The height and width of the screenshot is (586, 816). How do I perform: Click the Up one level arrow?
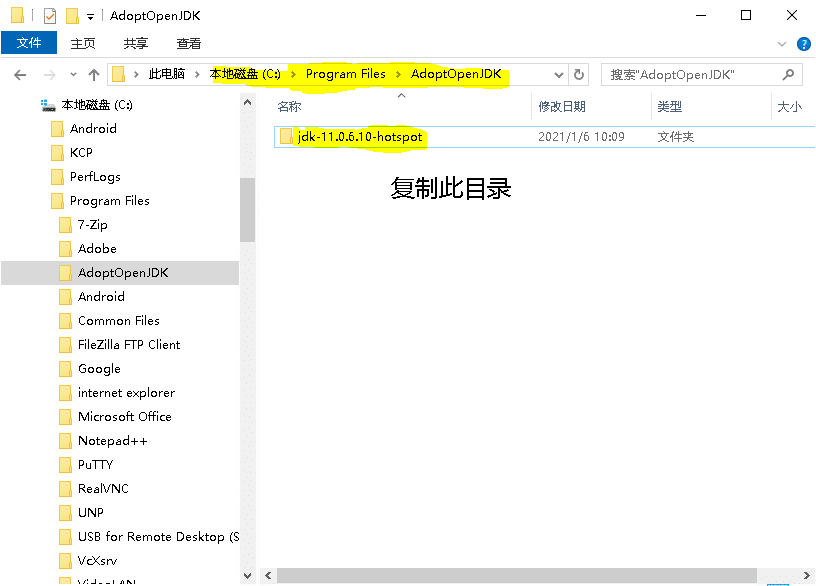pyautogui.click(x=94, y=74)
